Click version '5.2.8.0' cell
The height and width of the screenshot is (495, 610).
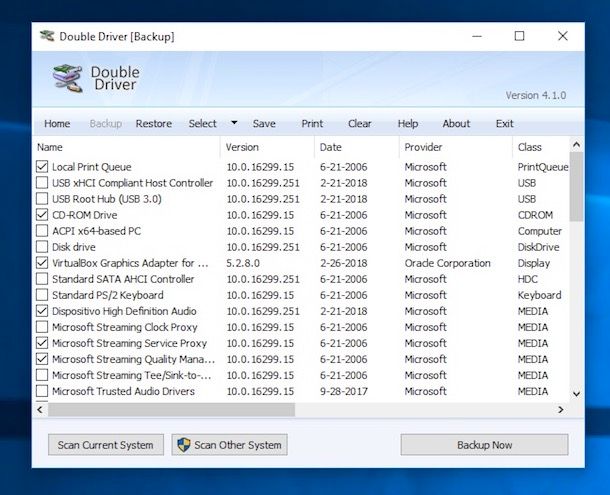(243, 263)
